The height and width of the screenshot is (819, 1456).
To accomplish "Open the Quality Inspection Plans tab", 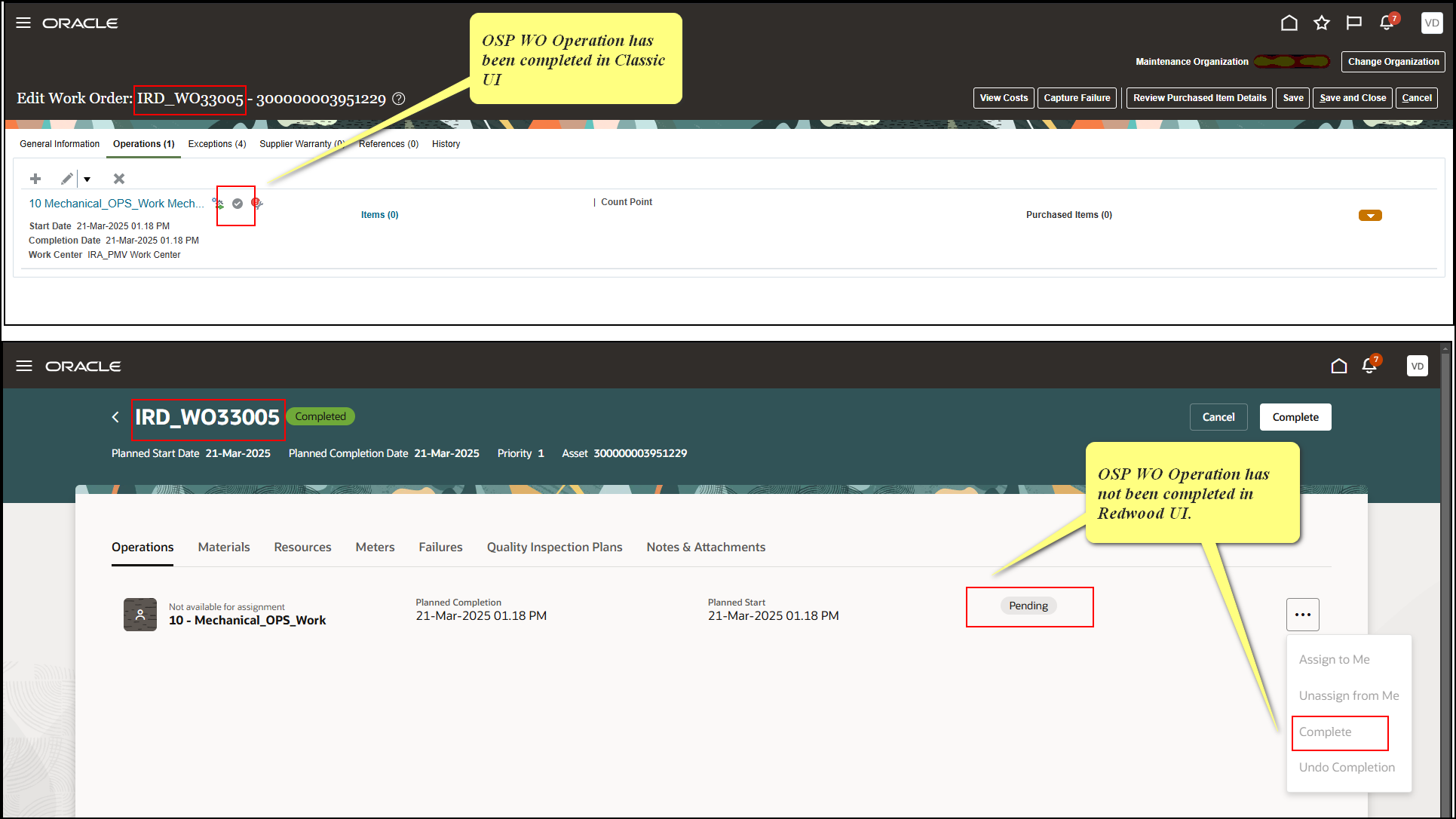I will point(554,547).
